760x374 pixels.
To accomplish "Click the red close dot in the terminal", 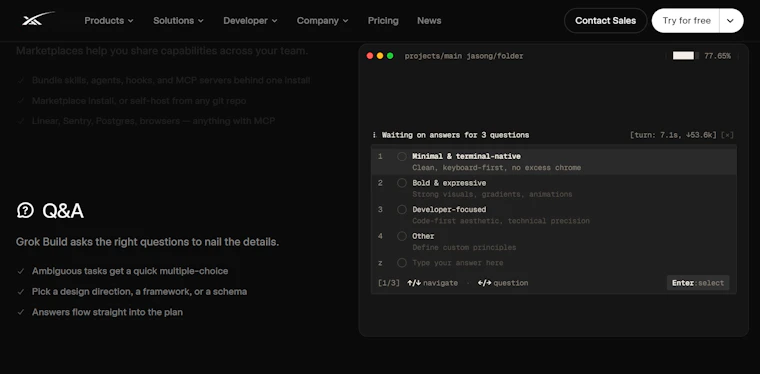I will (x=370, y=56).
